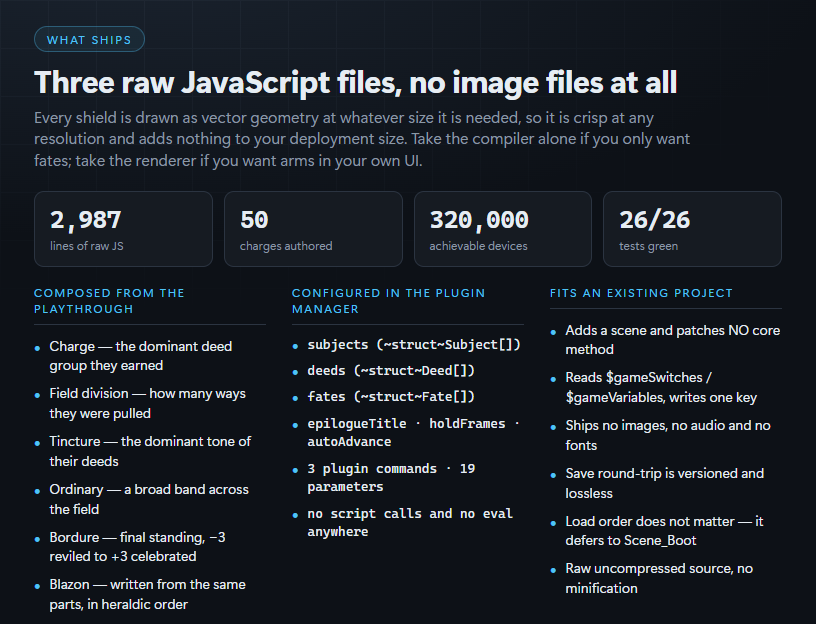Click 'subjects (~struct~Subject[])' item

click(x=414, y=345)
